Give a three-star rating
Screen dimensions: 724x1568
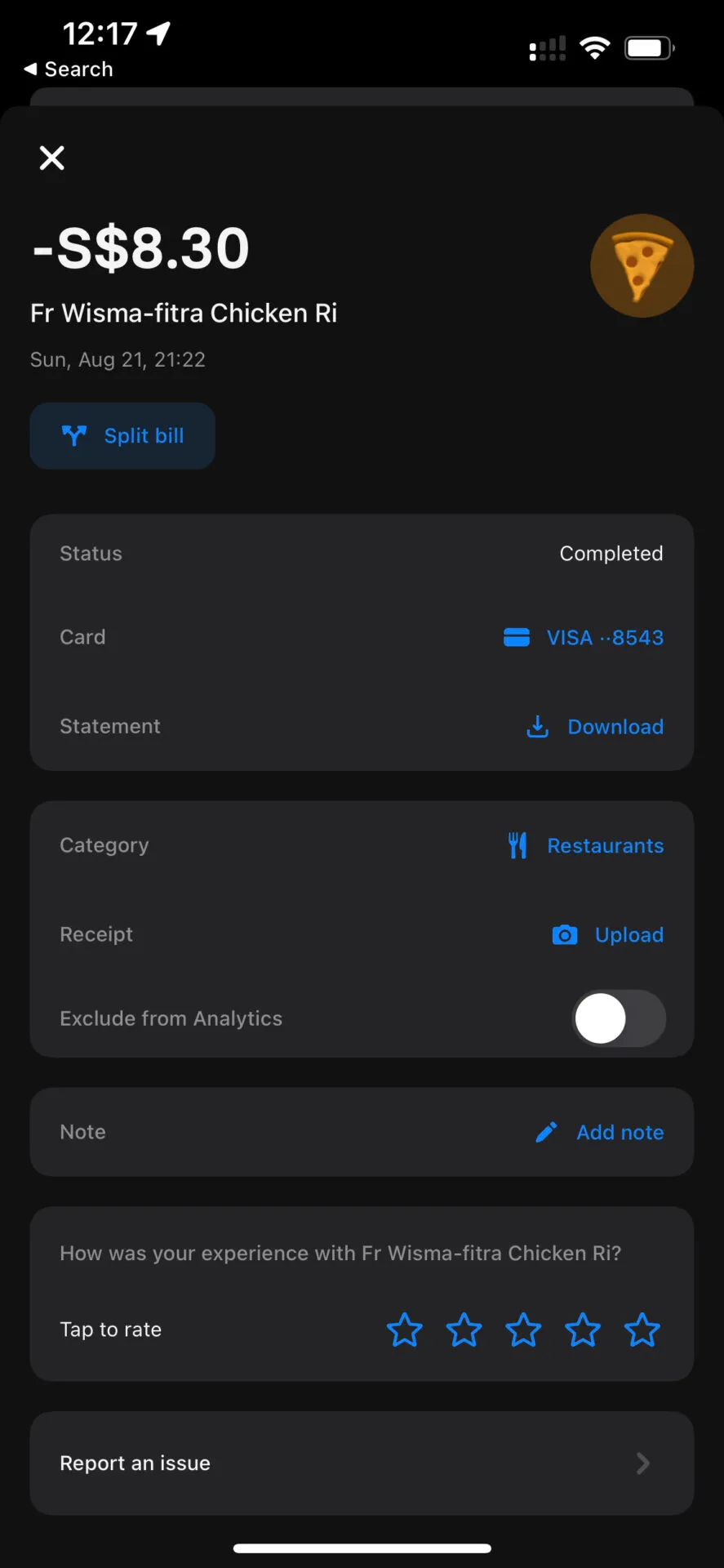pos(523,1330)
